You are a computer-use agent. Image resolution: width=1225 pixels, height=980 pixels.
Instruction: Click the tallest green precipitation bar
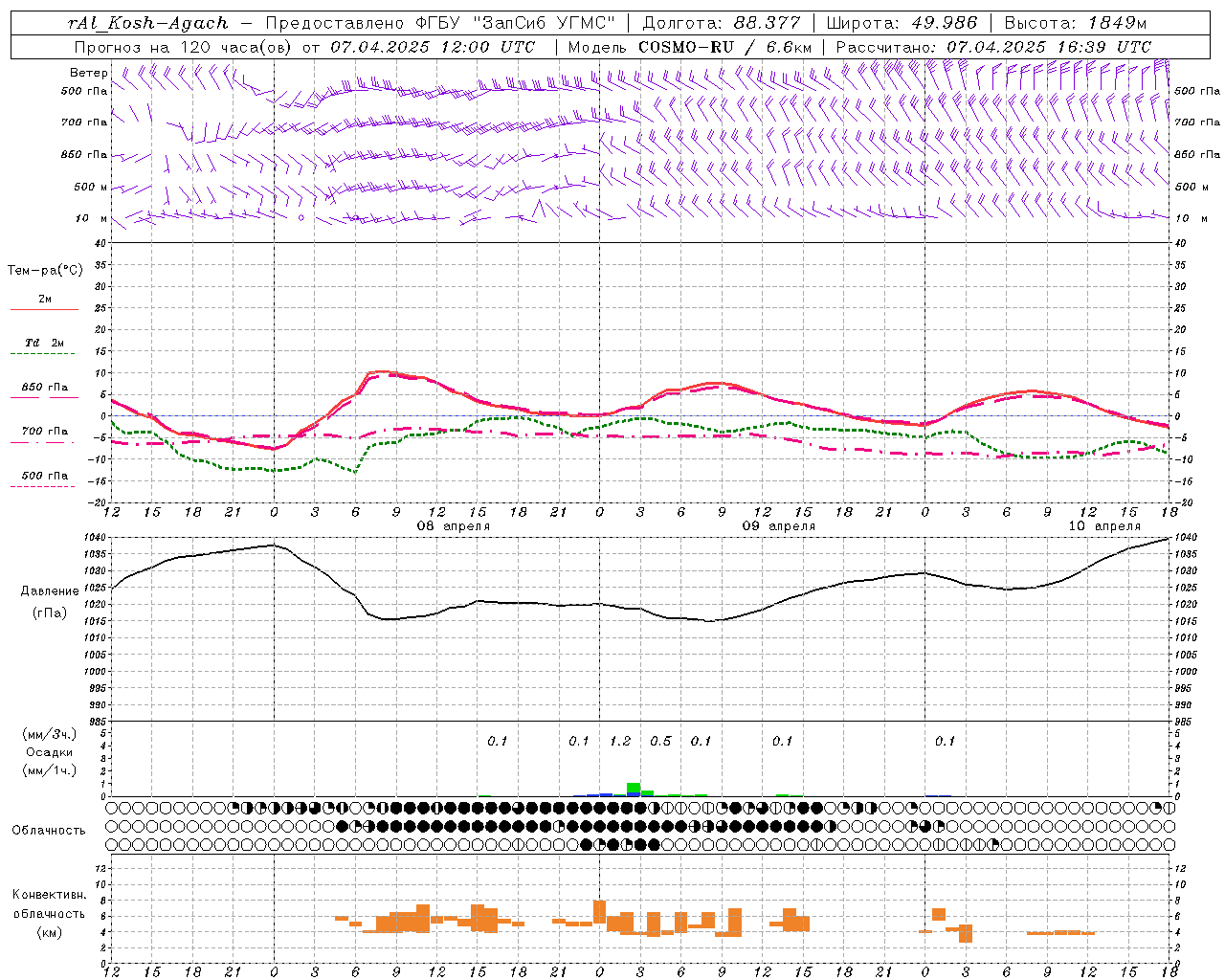(634, 789)
